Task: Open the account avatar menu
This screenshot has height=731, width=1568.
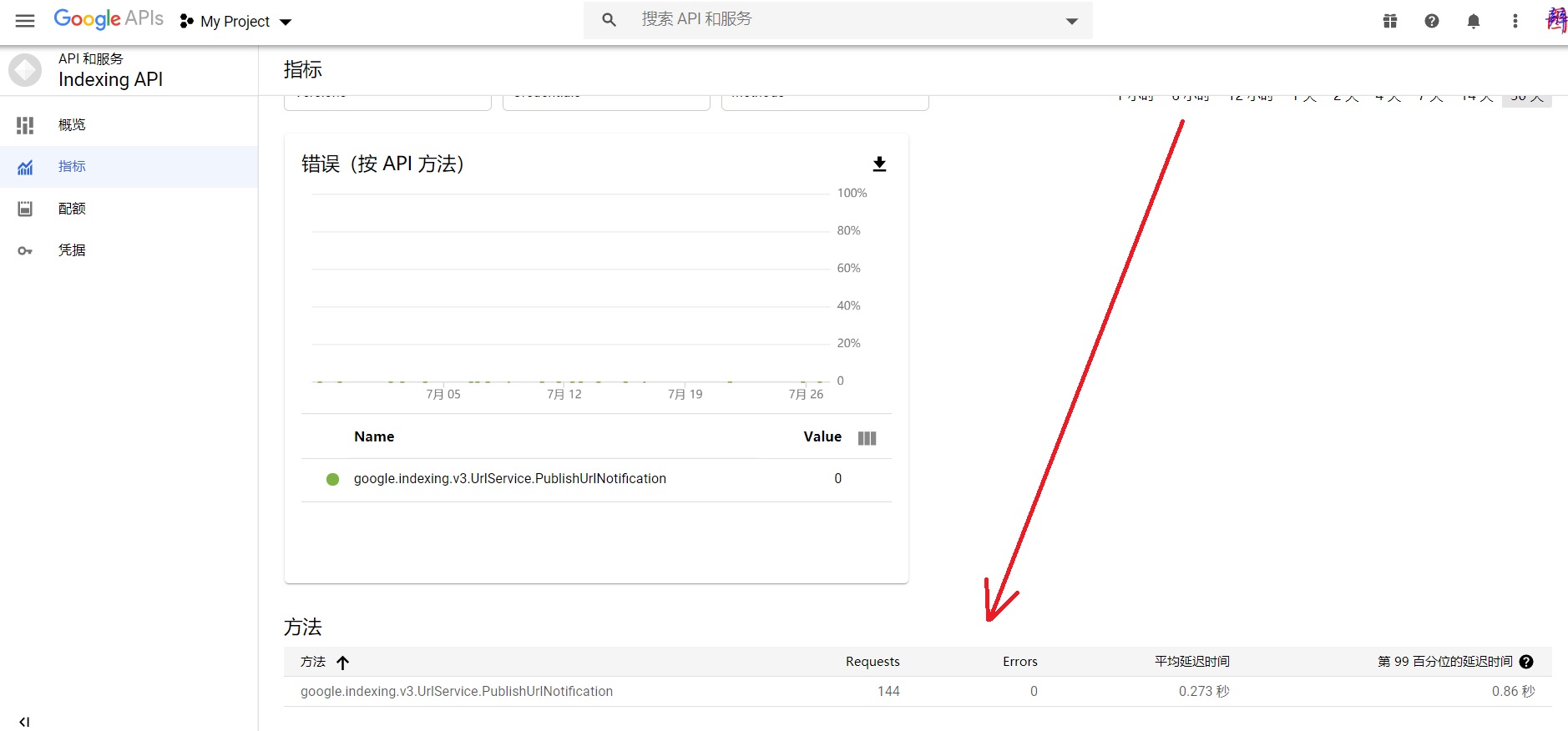Action: (x=1555, y=20)
